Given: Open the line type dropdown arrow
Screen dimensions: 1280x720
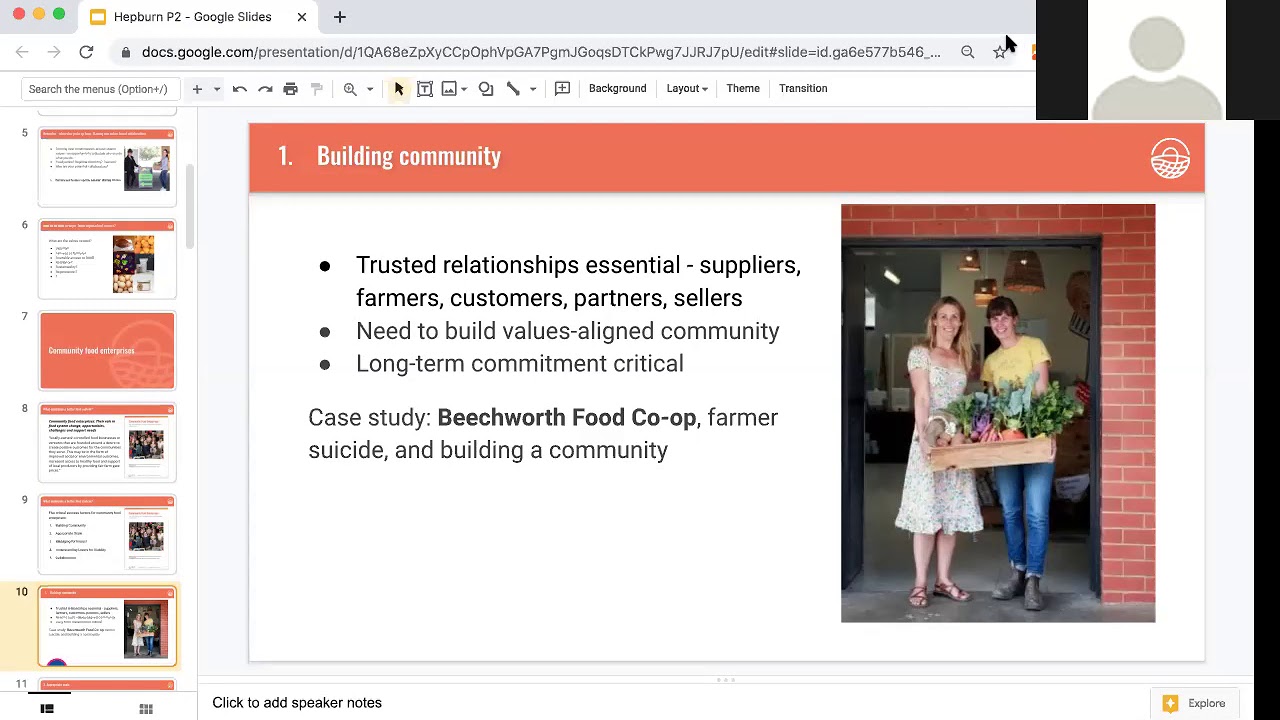Looking at the screenshot, I should tap(532, 89).
